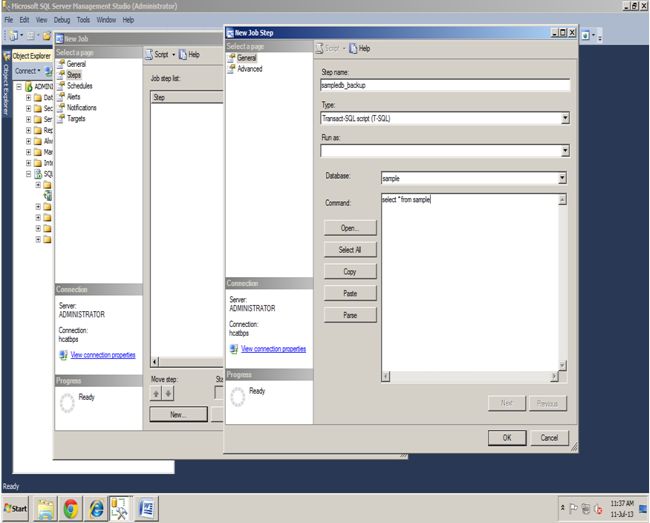Open the Help menu in menu bar
The height and width of the screenshot is (523, 650).
(x=128, y=20)
